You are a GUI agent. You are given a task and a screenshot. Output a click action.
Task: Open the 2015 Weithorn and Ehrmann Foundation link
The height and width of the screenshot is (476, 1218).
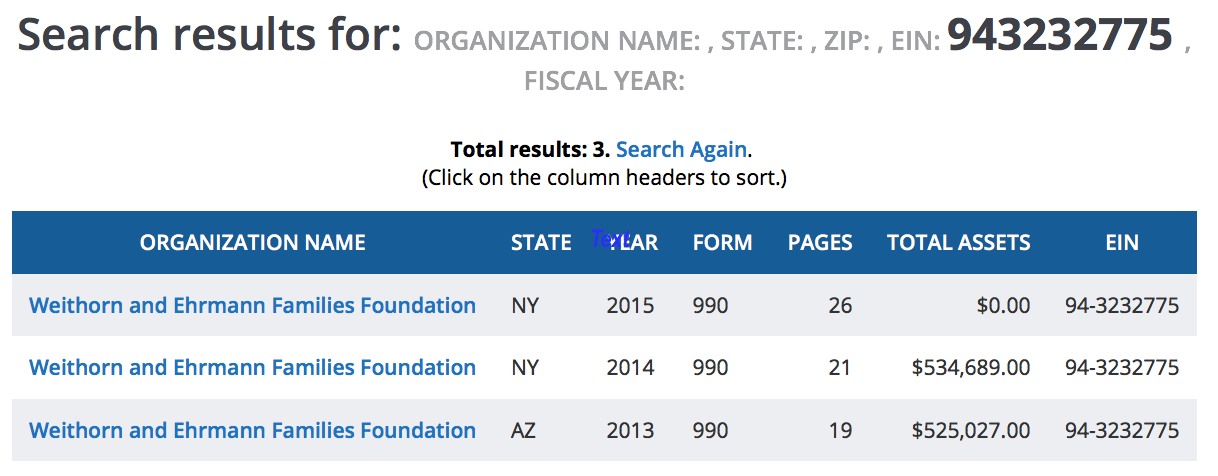coord(252,306)
